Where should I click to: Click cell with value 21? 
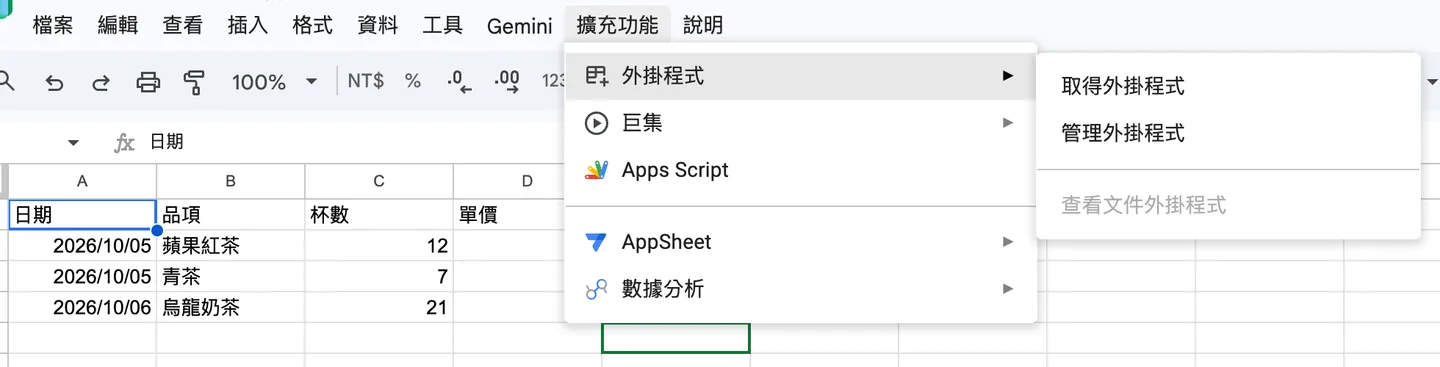pyautogui.click(x=379, y=307)
